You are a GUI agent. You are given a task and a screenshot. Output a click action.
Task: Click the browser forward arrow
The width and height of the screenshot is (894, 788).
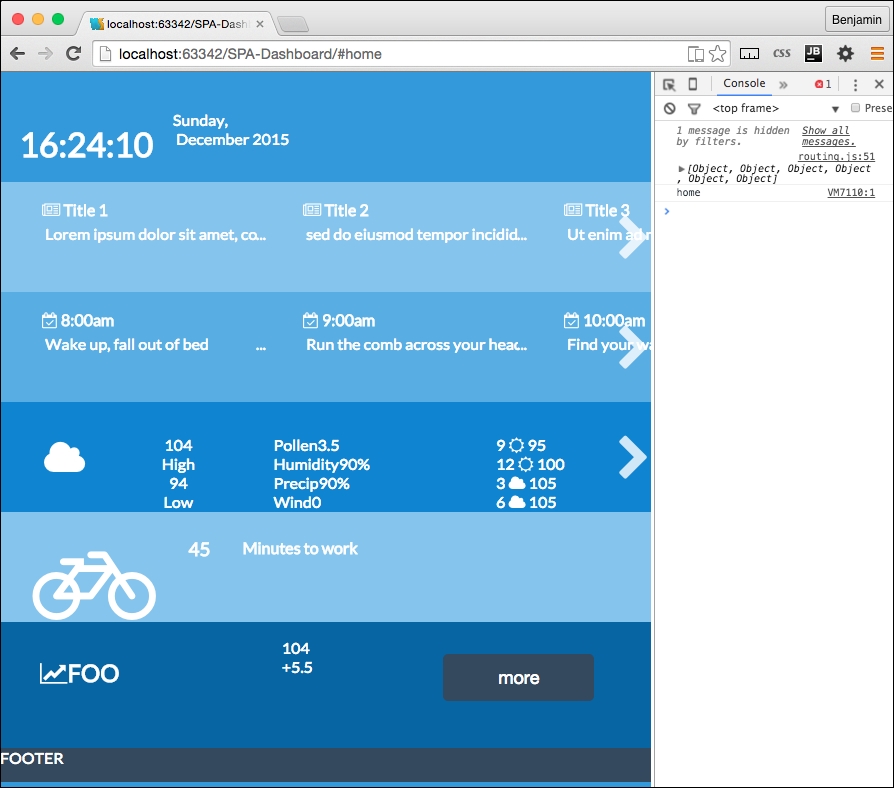[45, 54]
